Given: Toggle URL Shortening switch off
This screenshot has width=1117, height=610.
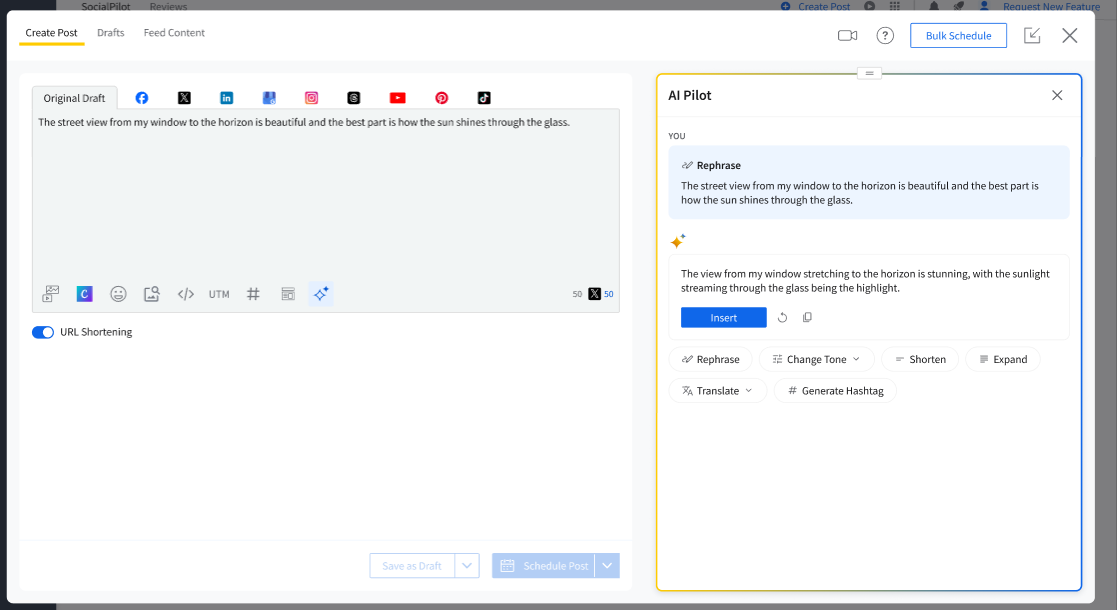Looking at the screenshot, I should [x=43, y=332].
